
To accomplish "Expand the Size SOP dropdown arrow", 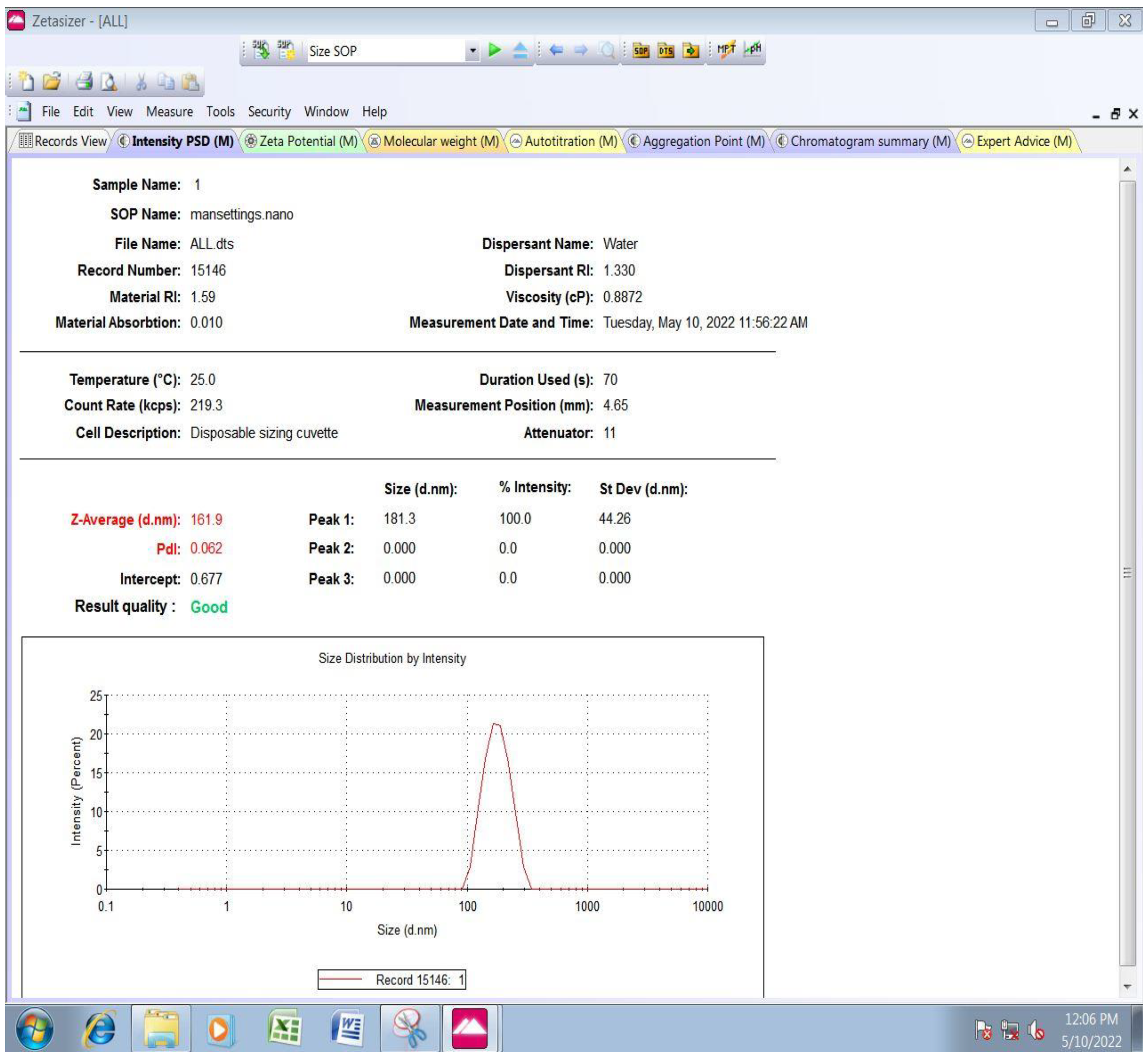I will point(472,51).
